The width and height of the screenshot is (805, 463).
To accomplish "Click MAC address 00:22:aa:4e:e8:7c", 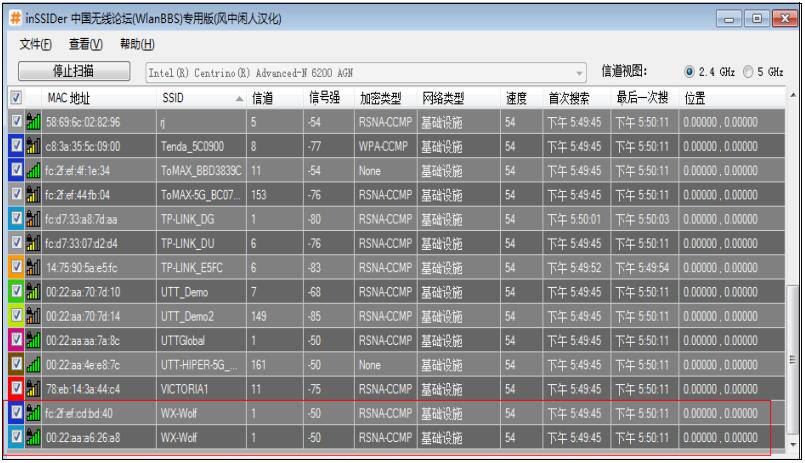I will point(83,365).
